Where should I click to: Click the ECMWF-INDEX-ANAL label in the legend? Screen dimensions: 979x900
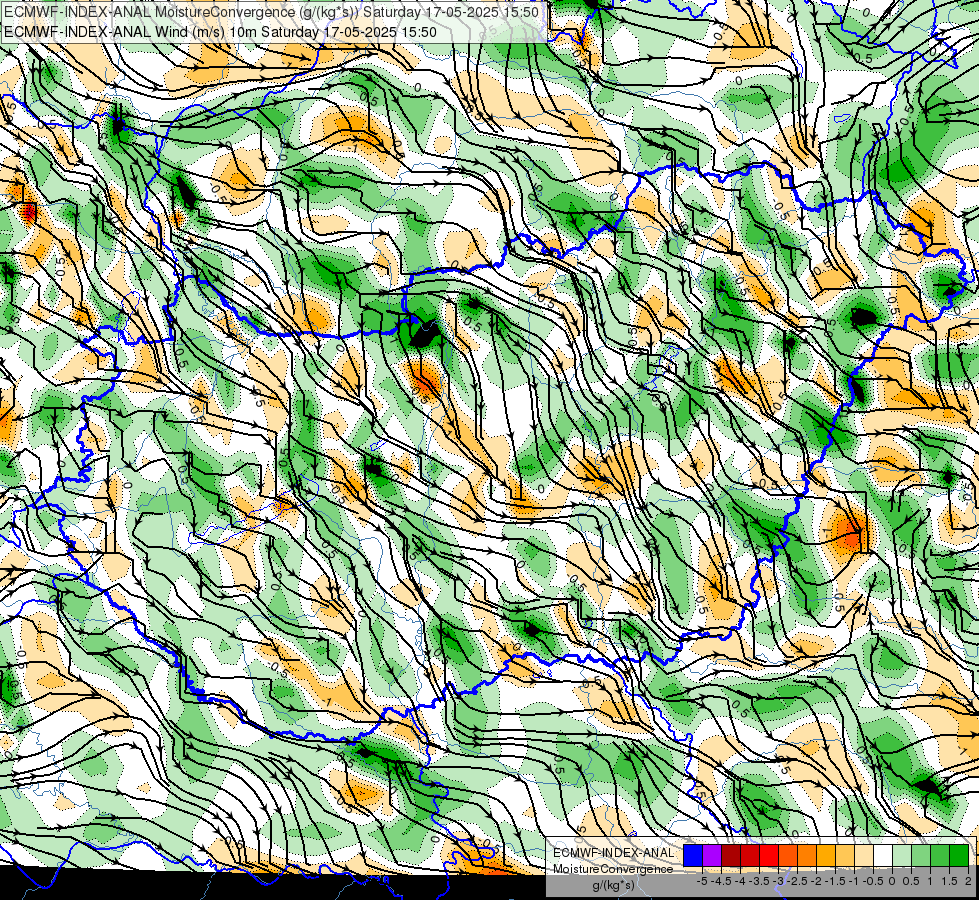[614, 853]
